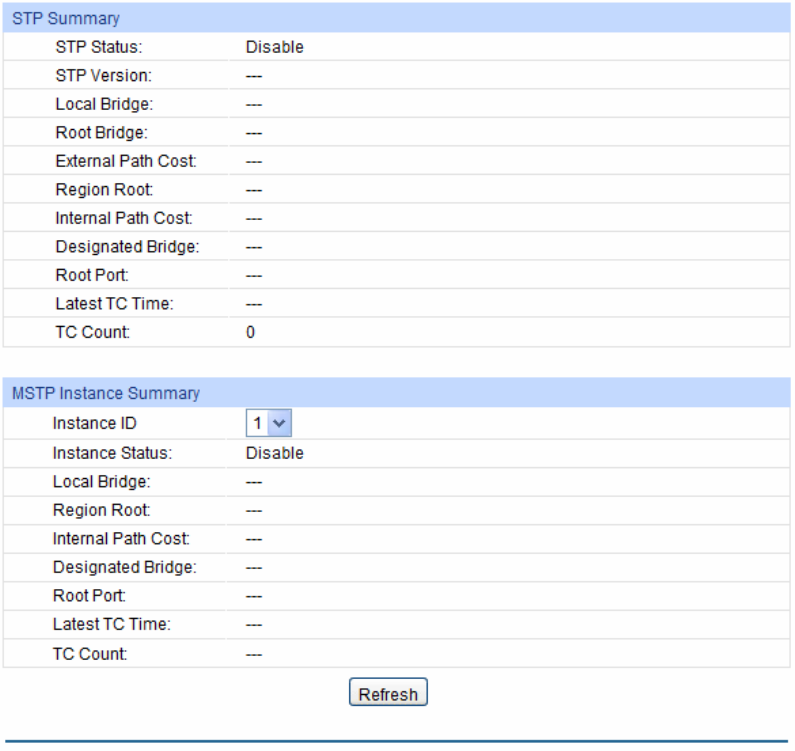Click Region Root label in MSTP Instance Summary
The image size is (795, 751).
[x=102, y=511]
